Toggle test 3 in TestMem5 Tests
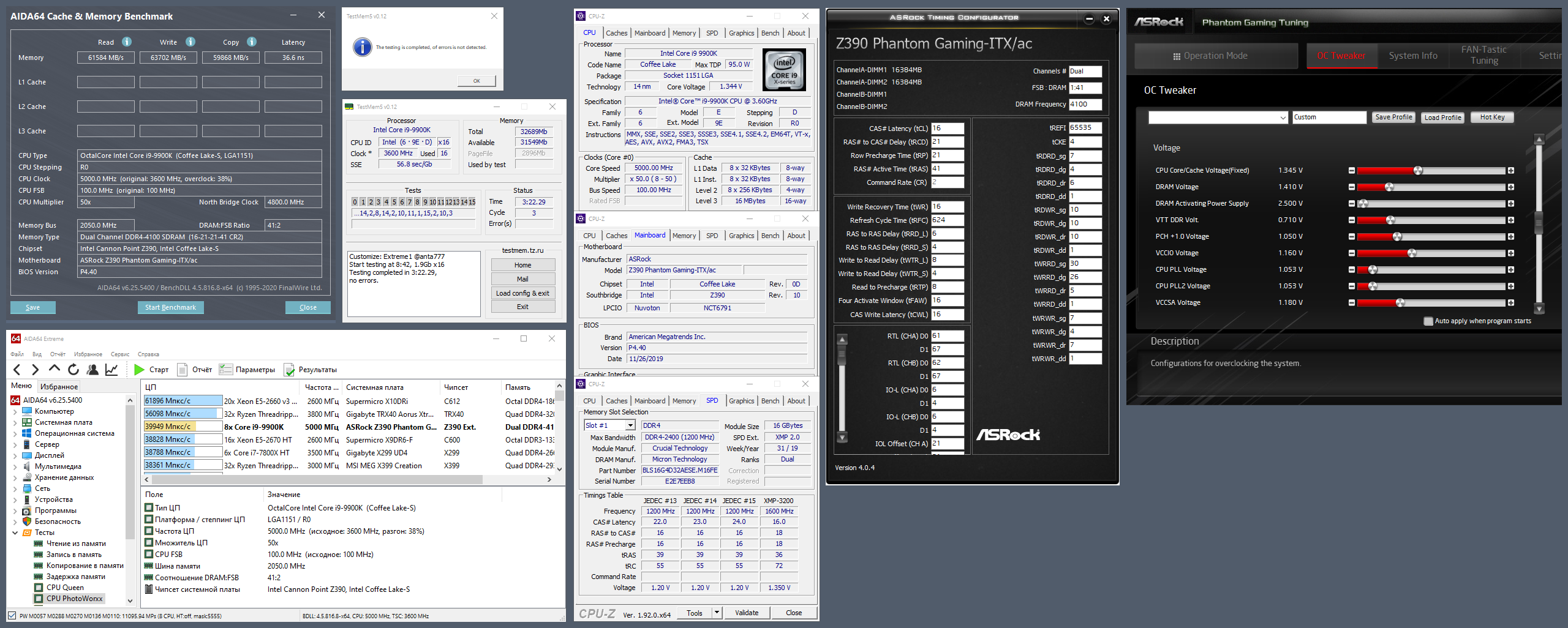 pyautogui.click(x=378, y=201)
